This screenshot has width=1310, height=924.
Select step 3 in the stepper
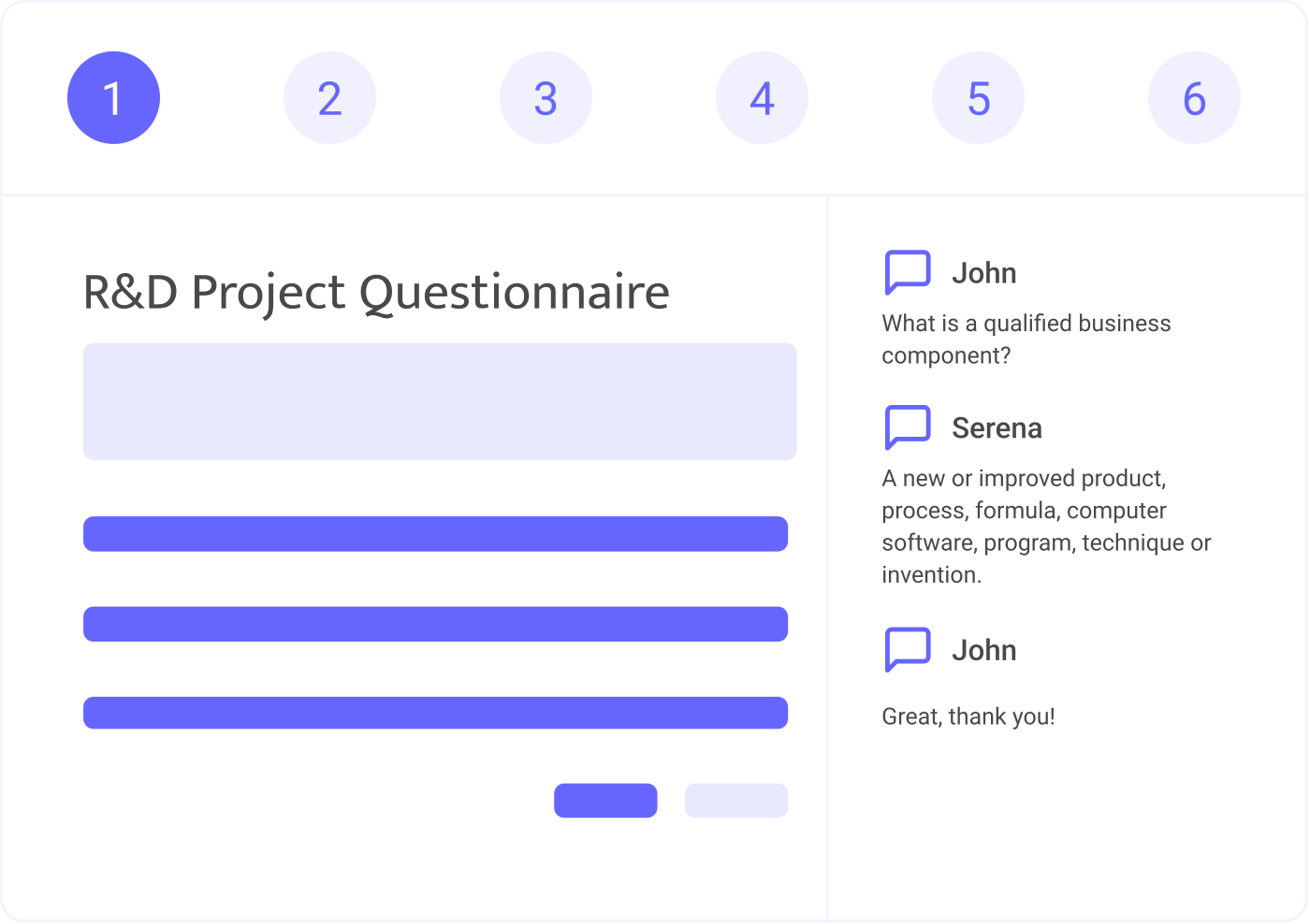point(546,98)
